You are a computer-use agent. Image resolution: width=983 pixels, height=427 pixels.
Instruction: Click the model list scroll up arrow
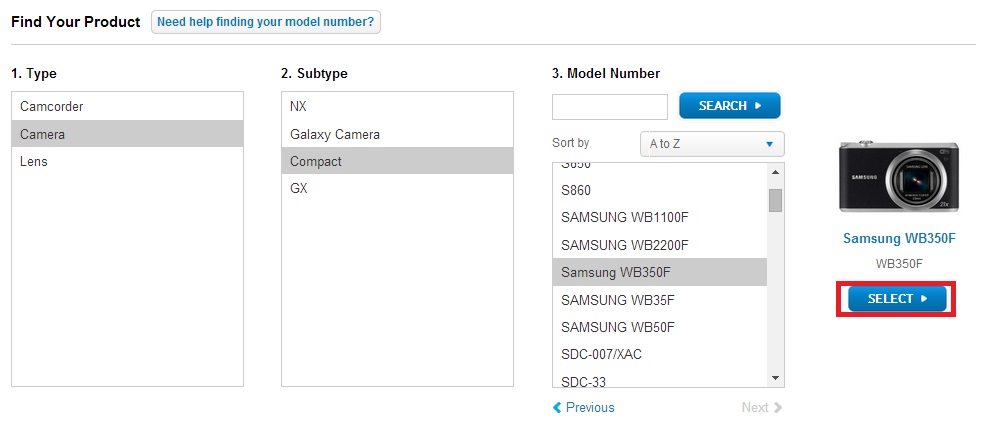[x=775, y=172]
